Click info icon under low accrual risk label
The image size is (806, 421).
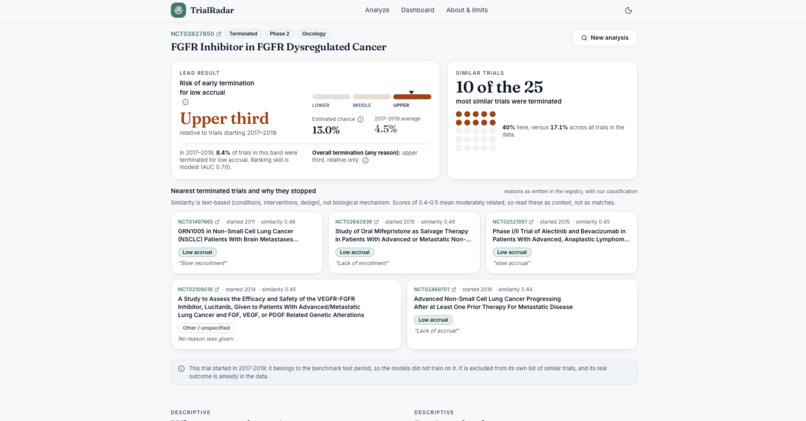click(x=185, y=102)
